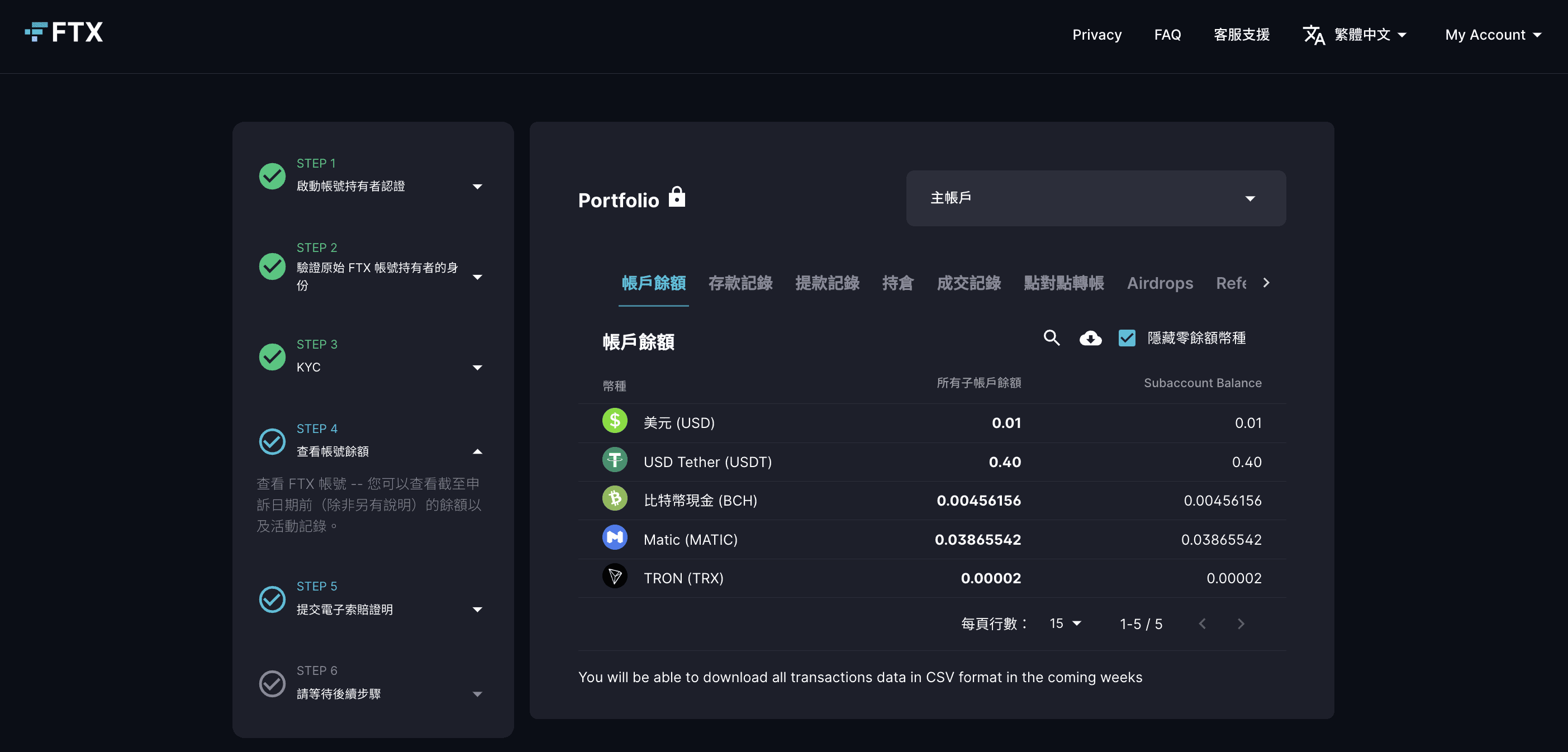The width and height of the screenshot is (1568, 752).
Task: Click the 比特幣現金 (BCH) row name
Action: [x=700, y=501]
